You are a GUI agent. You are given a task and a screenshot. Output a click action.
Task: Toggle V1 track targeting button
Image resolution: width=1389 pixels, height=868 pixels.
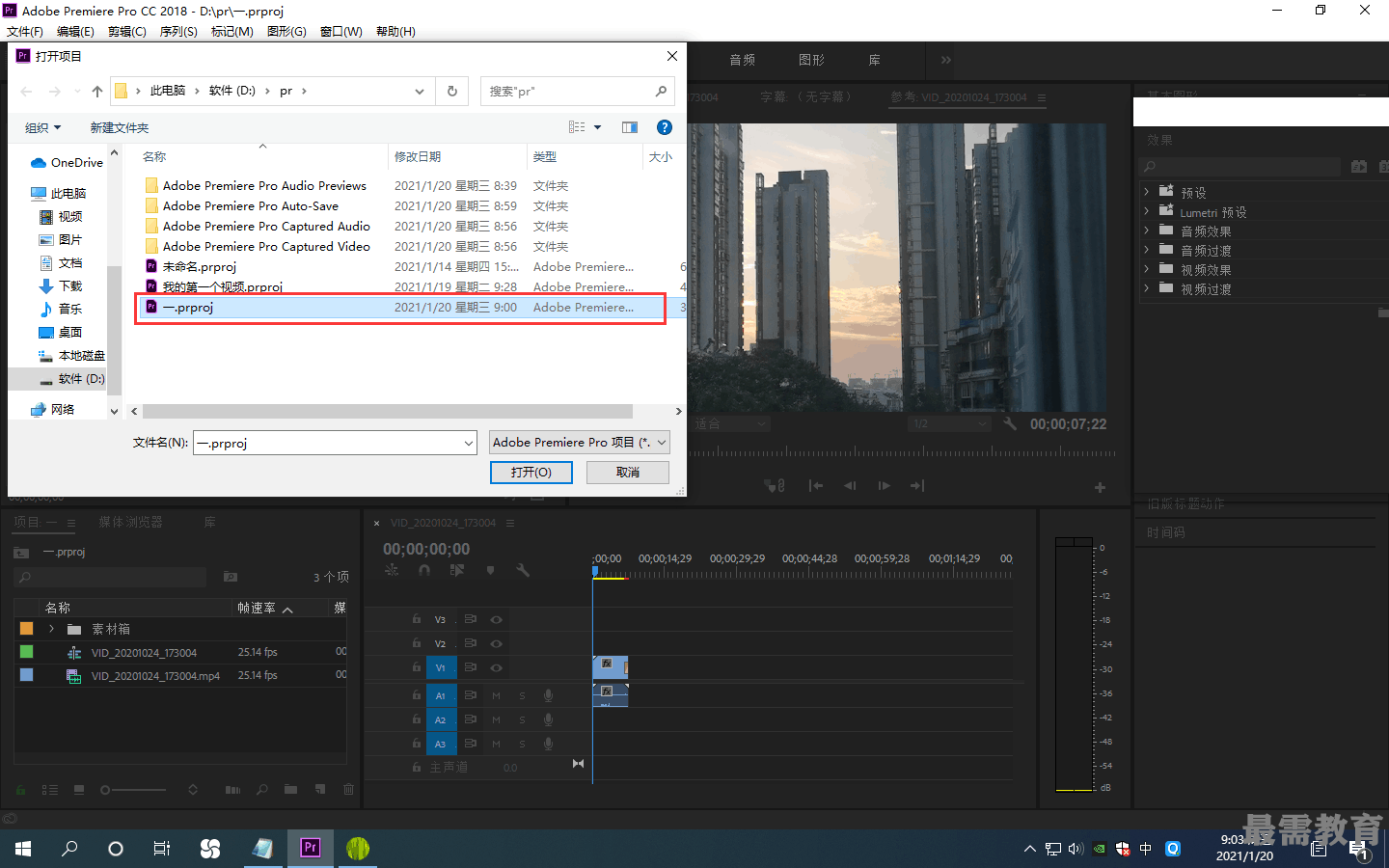[x=441, y=667]
